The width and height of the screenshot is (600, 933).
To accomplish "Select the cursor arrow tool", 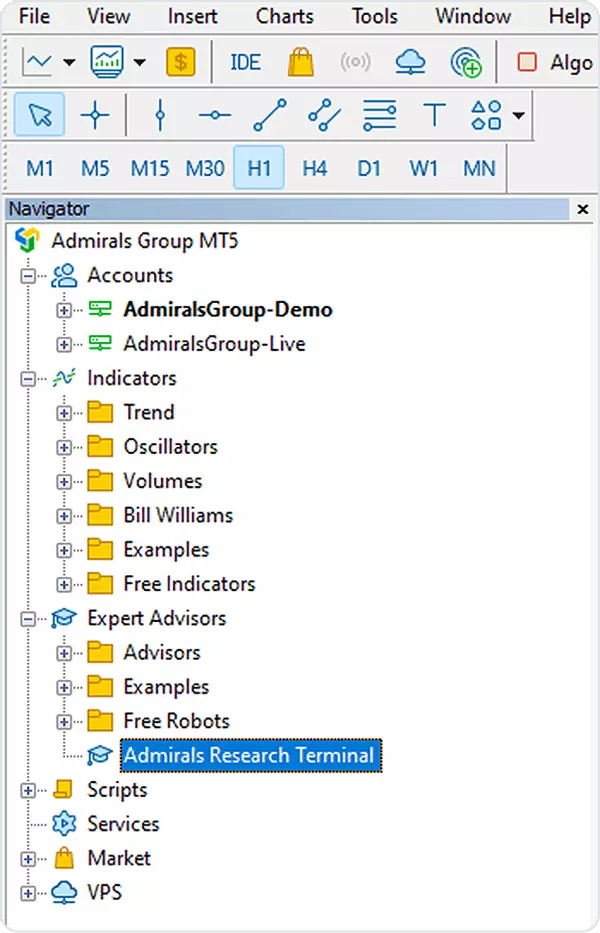I will (40, 114).
